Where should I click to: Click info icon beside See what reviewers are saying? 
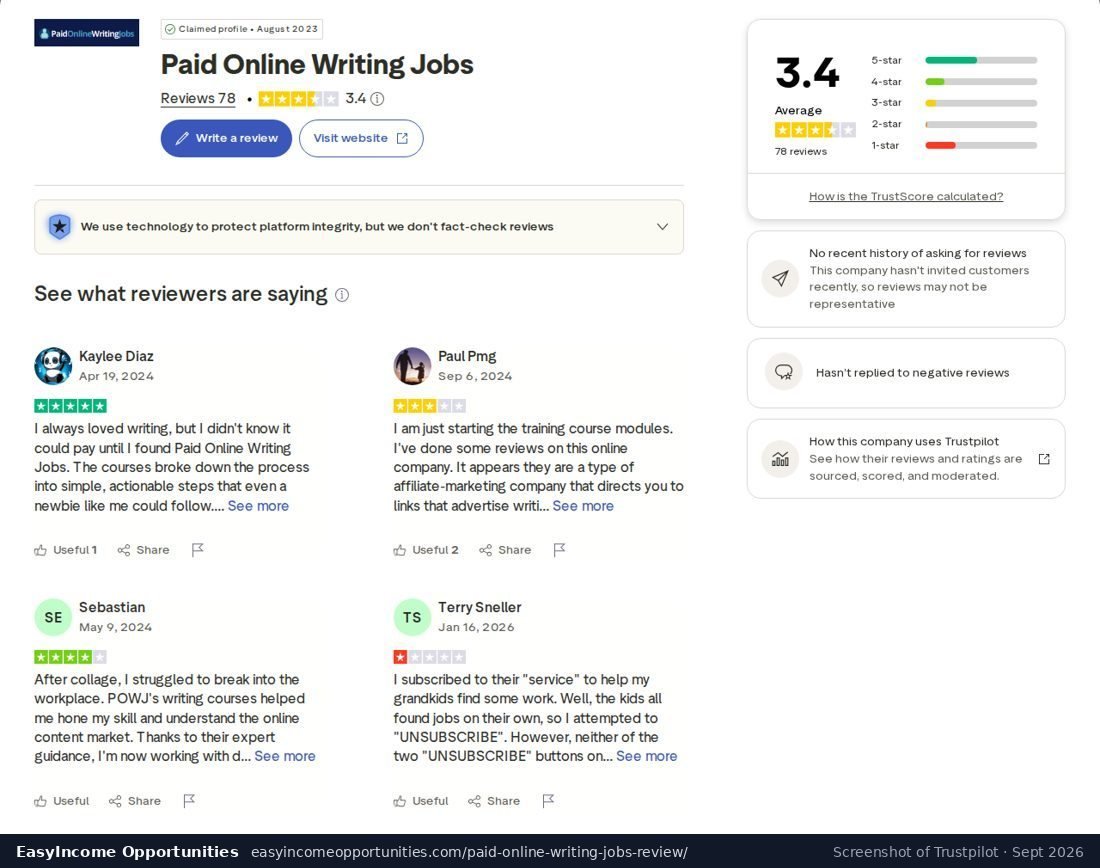(342, 295)
